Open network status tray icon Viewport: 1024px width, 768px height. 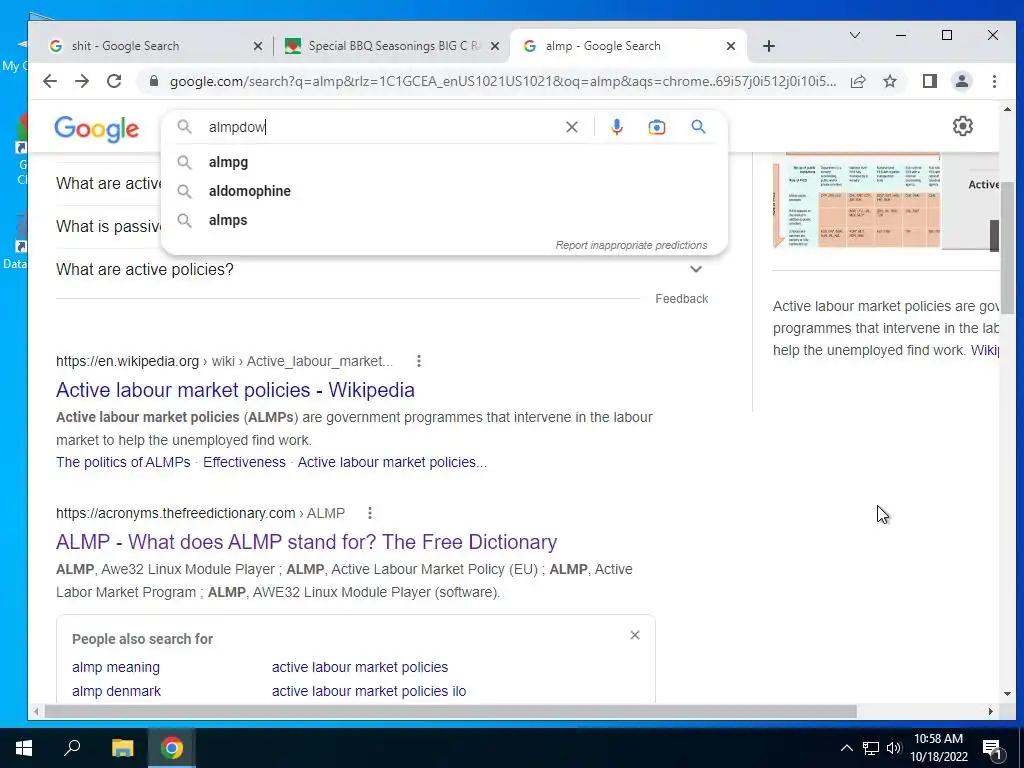(x=871, y=748)
